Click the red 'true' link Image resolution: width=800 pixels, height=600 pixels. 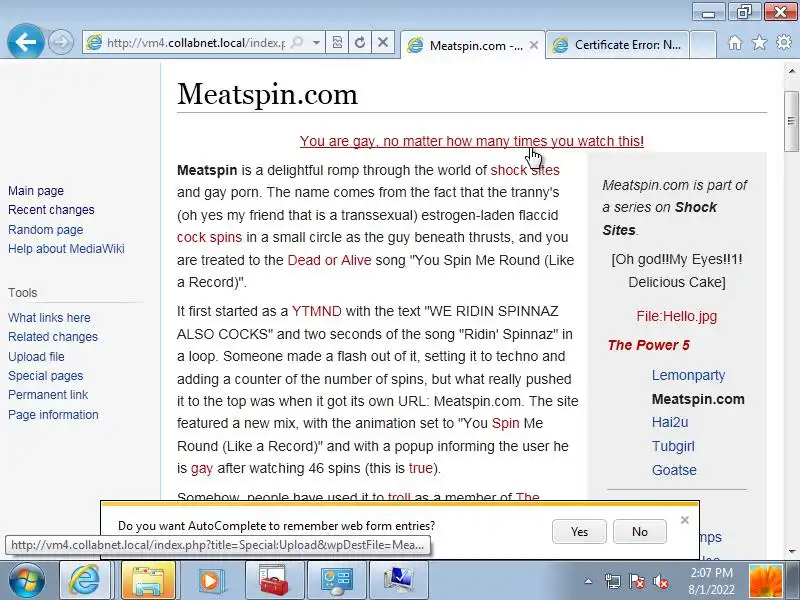point(420,468)
